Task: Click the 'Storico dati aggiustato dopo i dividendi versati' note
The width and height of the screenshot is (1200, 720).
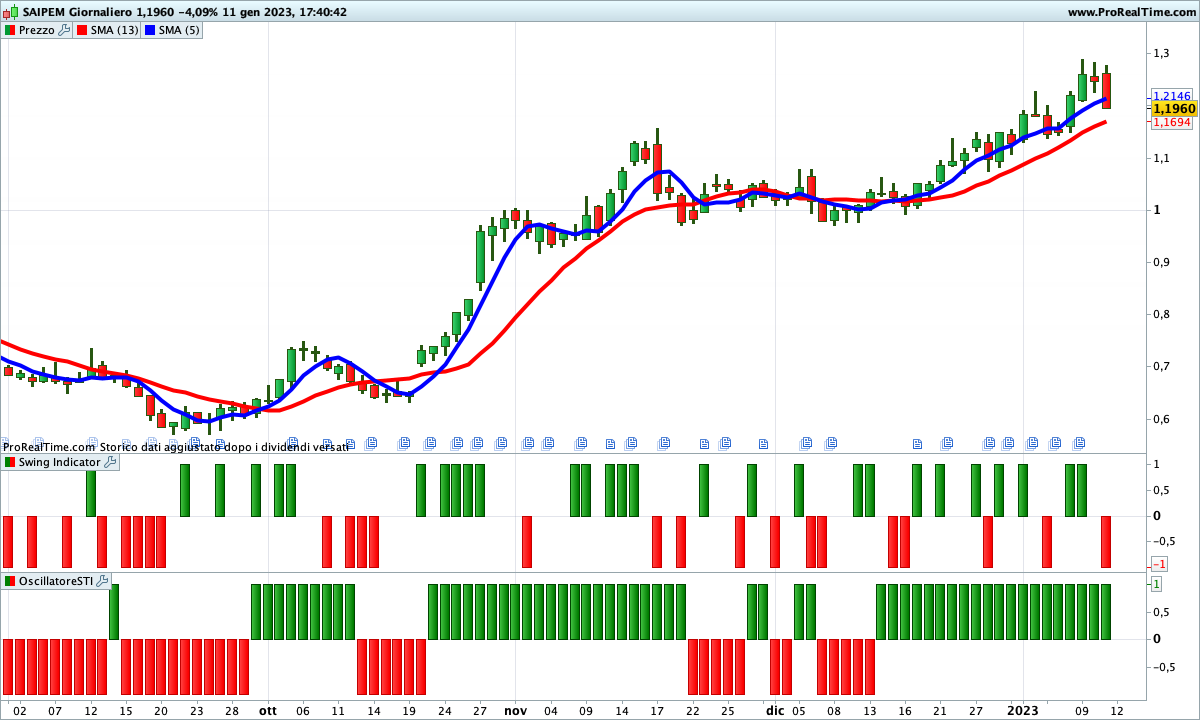Action: tap(224, 447)
